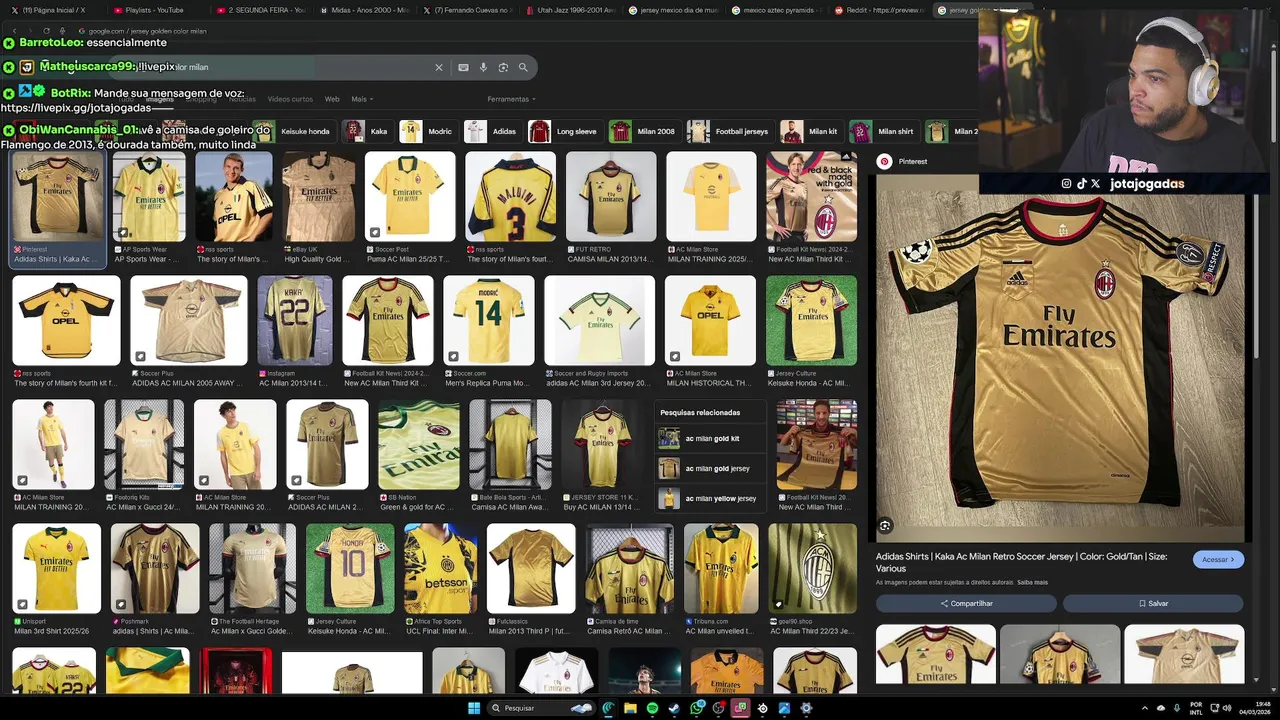Image resolution: width=1280 pixels, height=720 pixels.
Task: Select the Long sleeve filter chip
Action: coord(565,131)
